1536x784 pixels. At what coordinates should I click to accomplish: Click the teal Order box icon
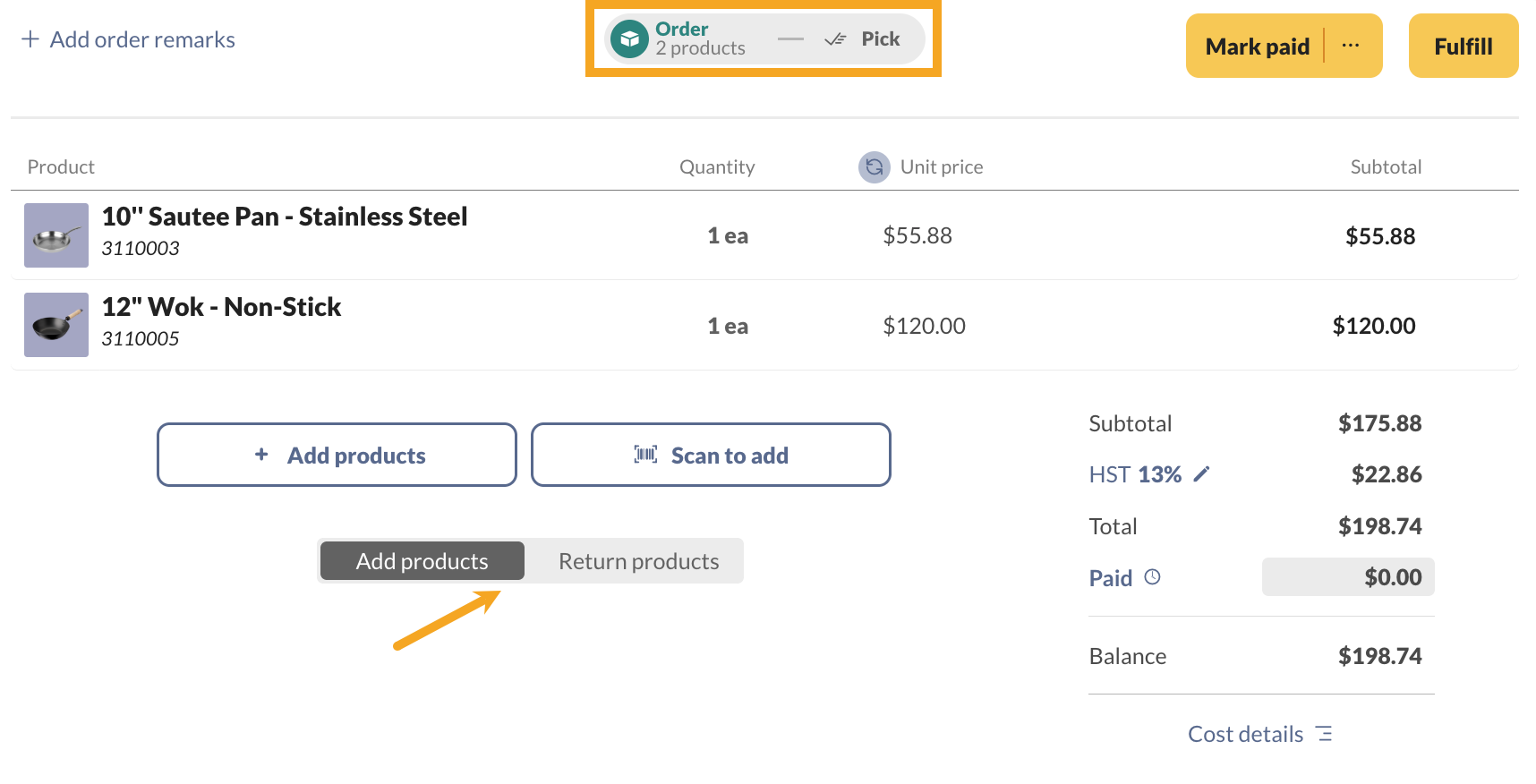[629, 39]
